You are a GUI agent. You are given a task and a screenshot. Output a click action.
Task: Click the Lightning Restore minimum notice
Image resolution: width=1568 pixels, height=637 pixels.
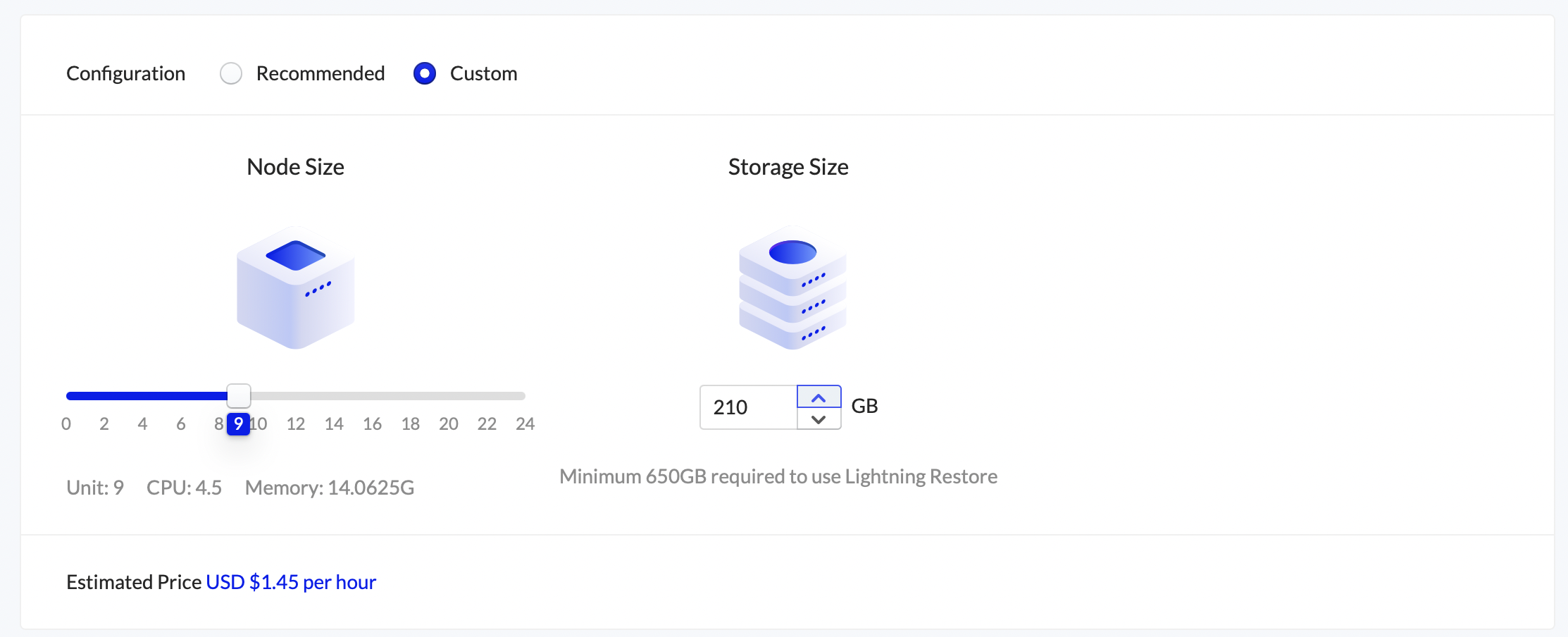778,477
